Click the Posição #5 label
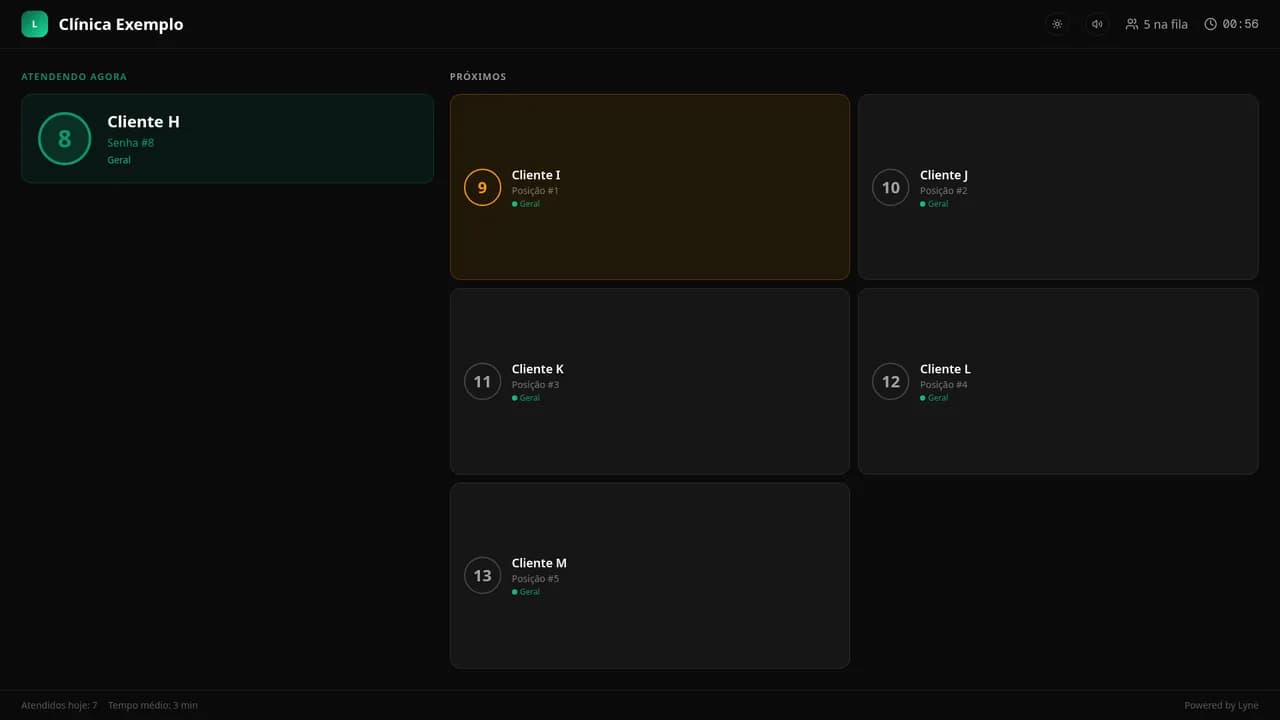This screenshot has height=720, width=1280. (535, 579)
